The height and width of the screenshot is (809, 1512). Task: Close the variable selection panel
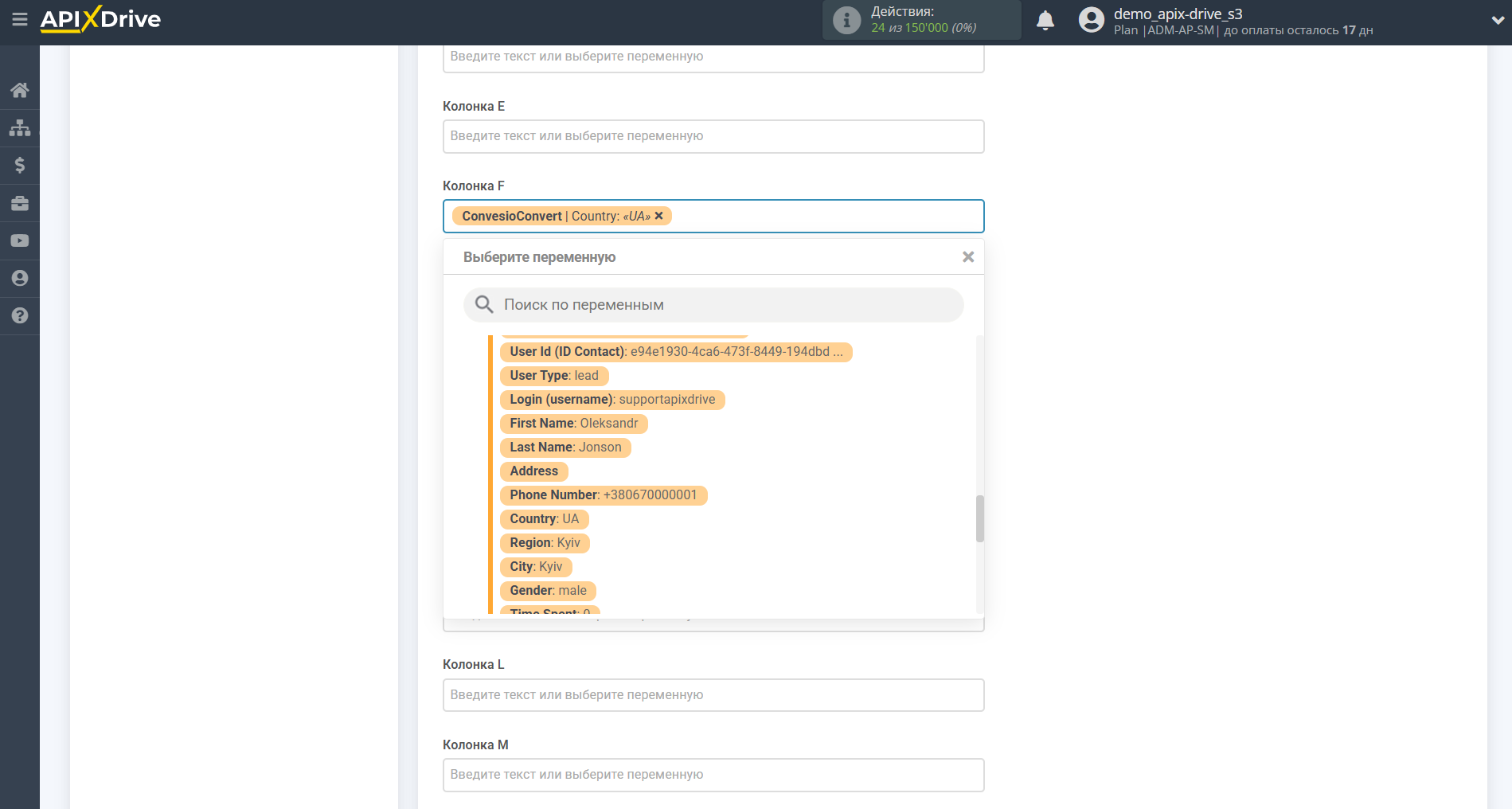[x=967, y=256]
